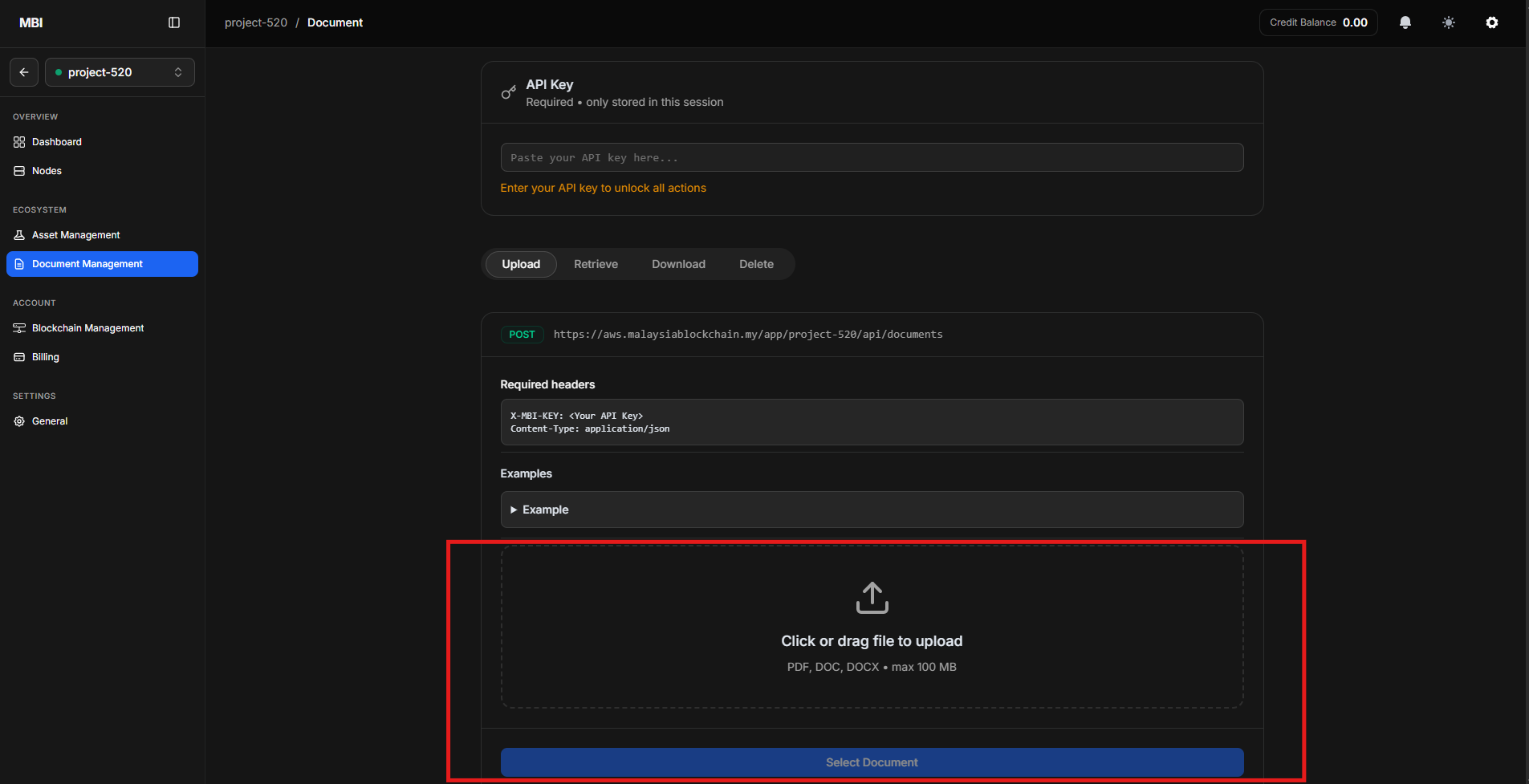This screenshot has width=1529, height=784.
Task: Go to Blockchain Management
Action: coord(87,327)
